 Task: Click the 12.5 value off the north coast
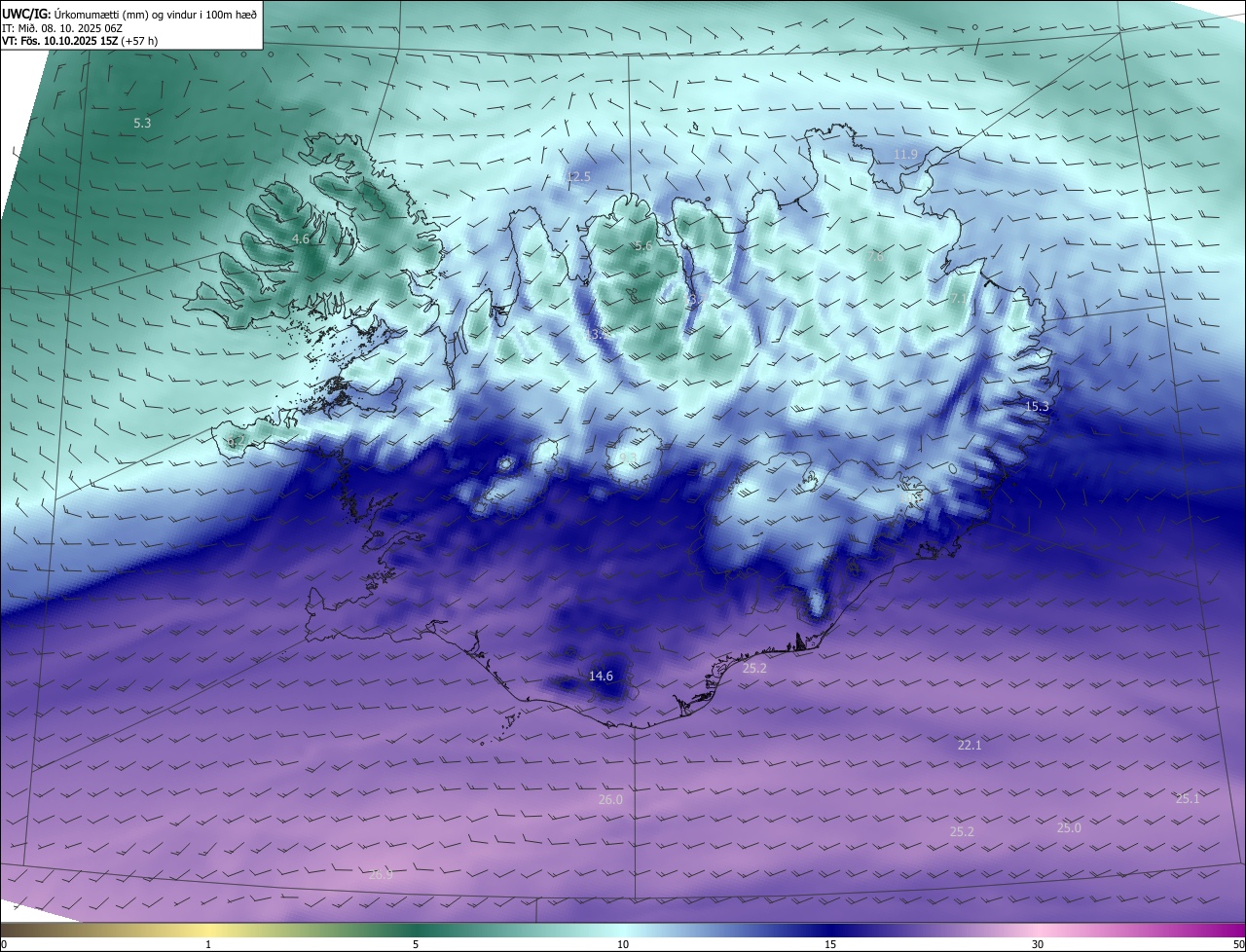578,176
